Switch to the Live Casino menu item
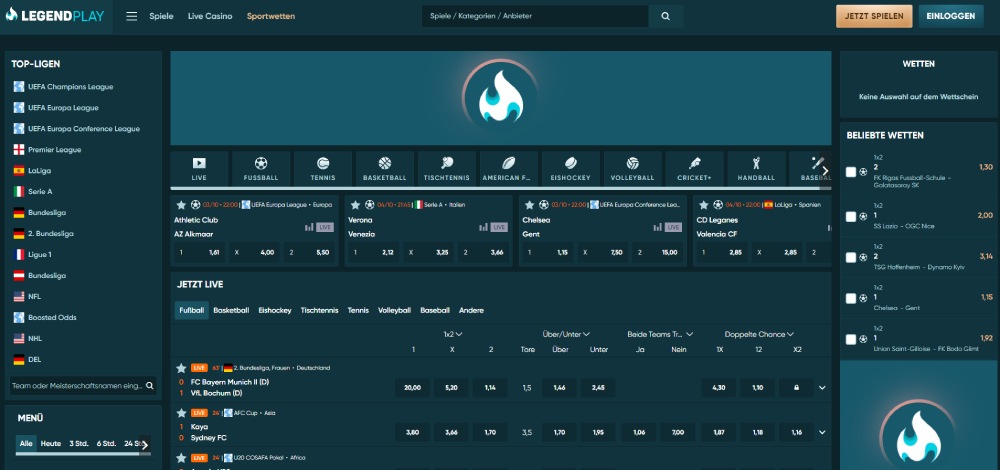 click(x=210, y=17)
